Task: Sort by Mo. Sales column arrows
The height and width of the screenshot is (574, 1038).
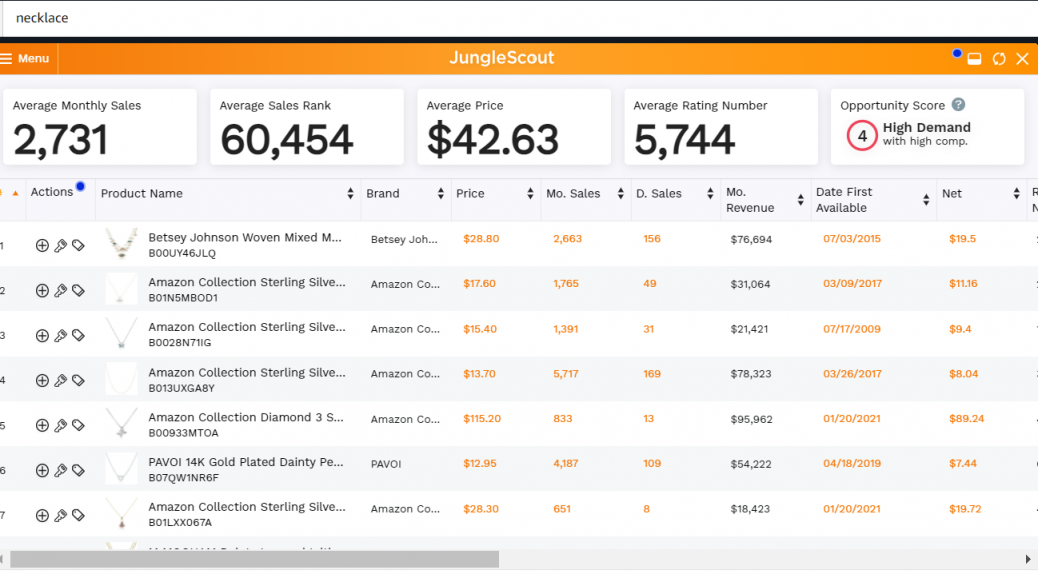Action: [620, 193]
